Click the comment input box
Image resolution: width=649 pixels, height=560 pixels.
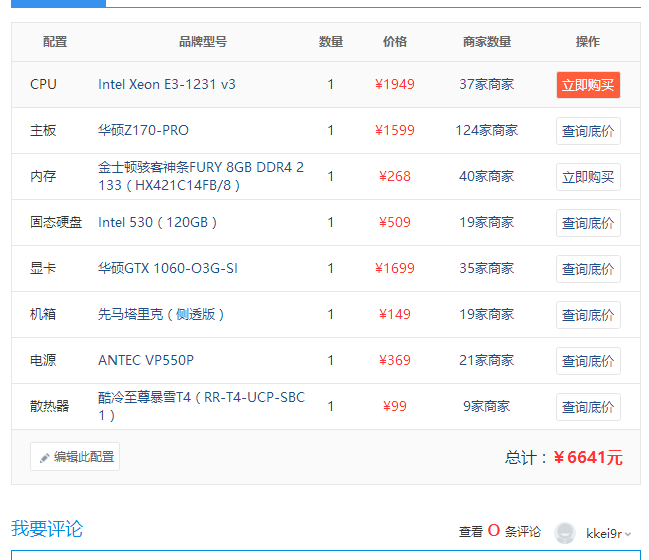pos(326,555)
